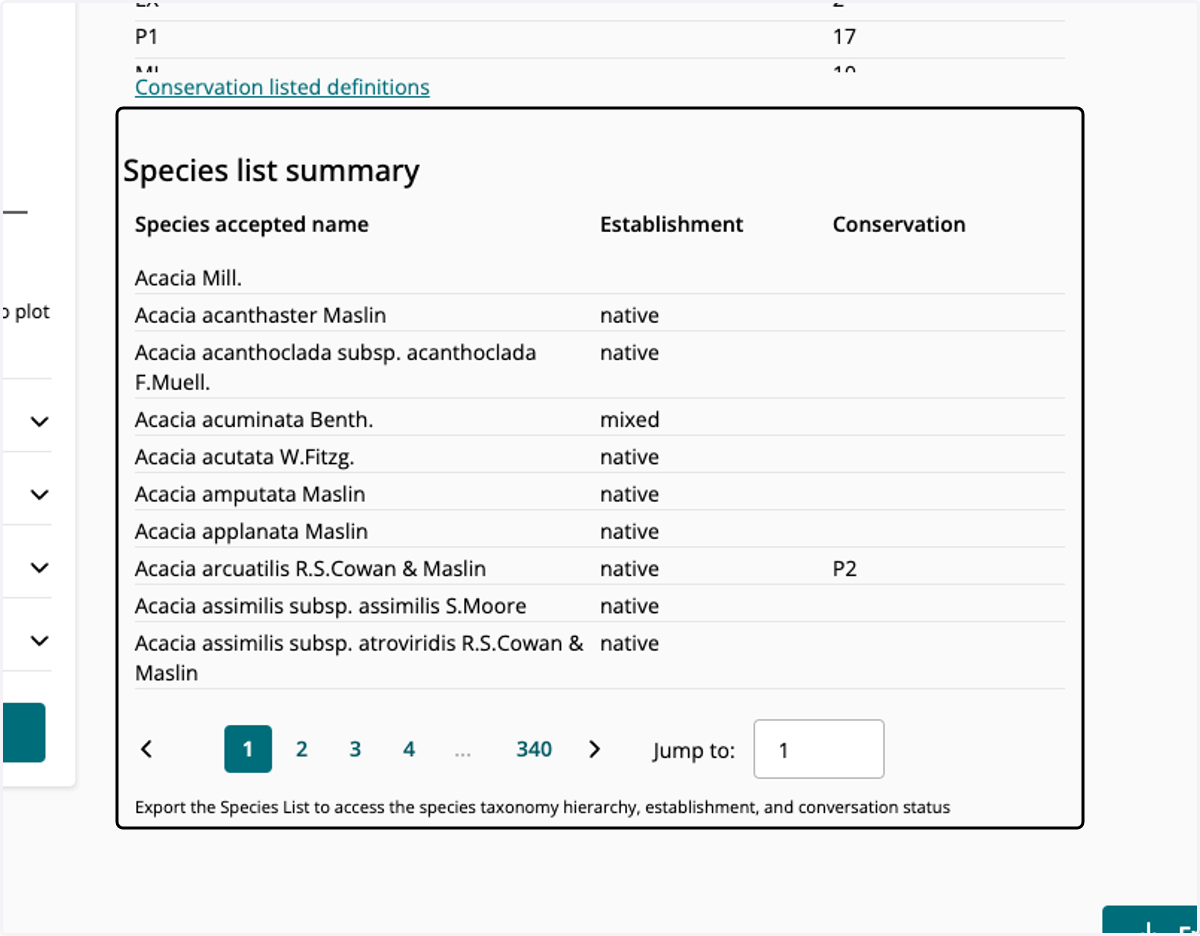The height and width of the screenshot is (936, 1200).
Task: Select Acacia amputata Maslin row
Action: (x=600, y=494)
